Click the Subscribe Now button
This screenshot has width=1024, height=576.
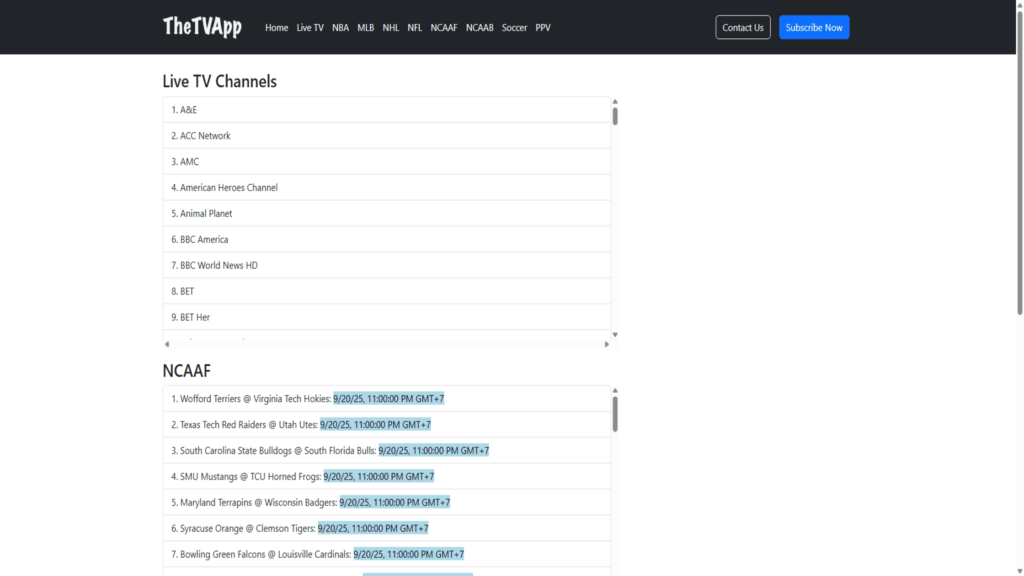tap(813, 28)
